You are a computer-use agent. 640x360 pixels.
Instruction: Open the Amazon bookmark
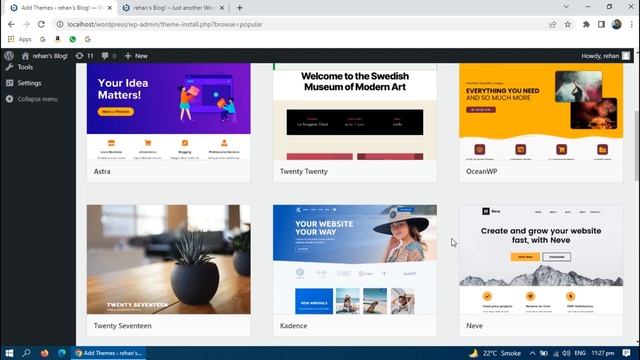pyautogui.click(x=58, y=39)
